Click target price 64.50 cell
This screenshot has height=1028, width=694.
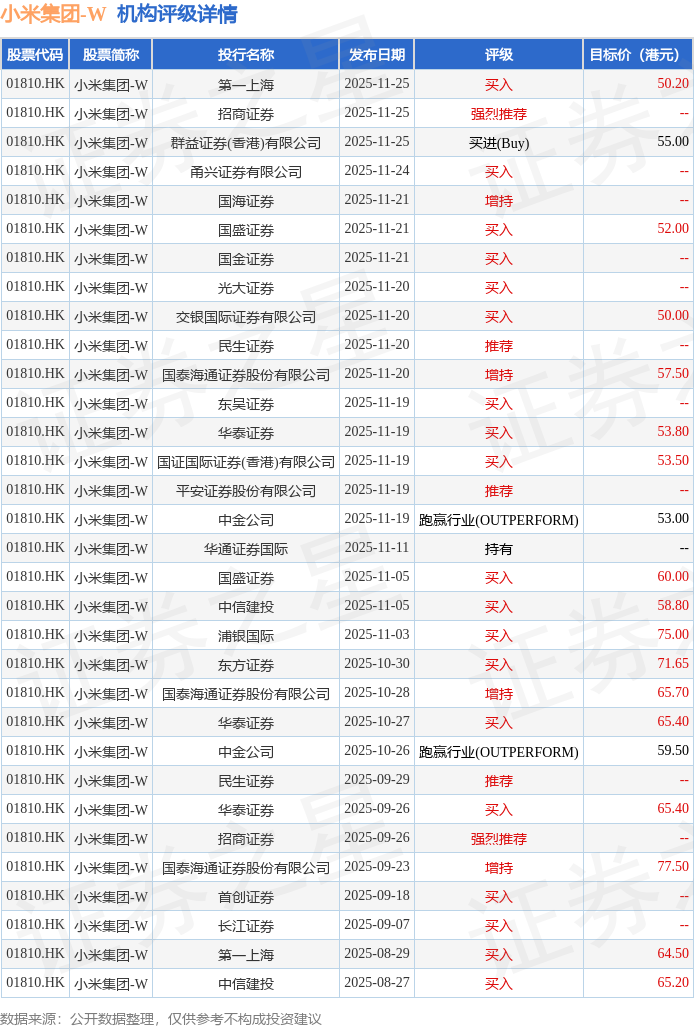[638, 954]
